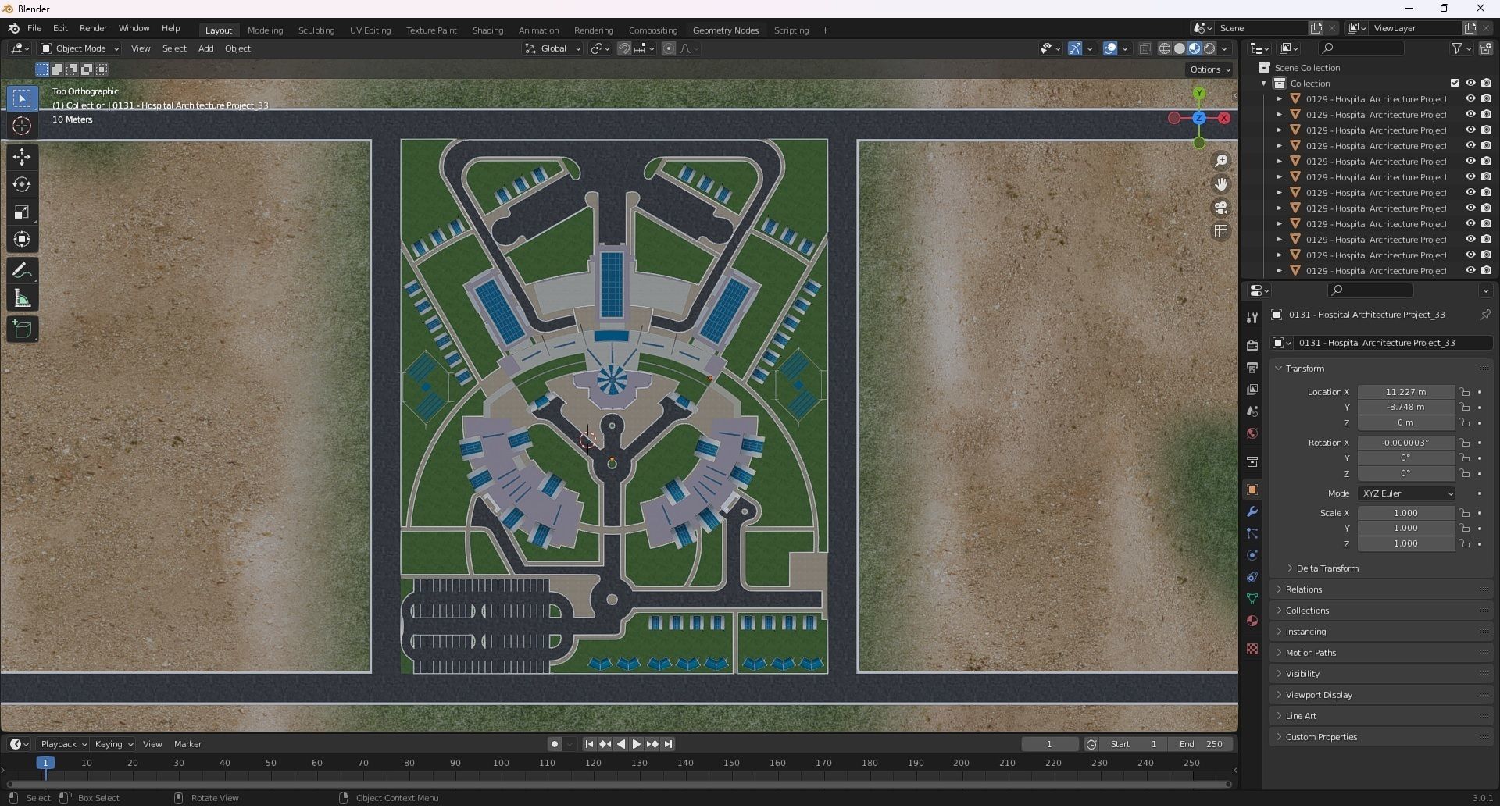1500x812 pixels.
Task: Click the viewport zoom magnifier gizmo
Action: coord(1220,161)
